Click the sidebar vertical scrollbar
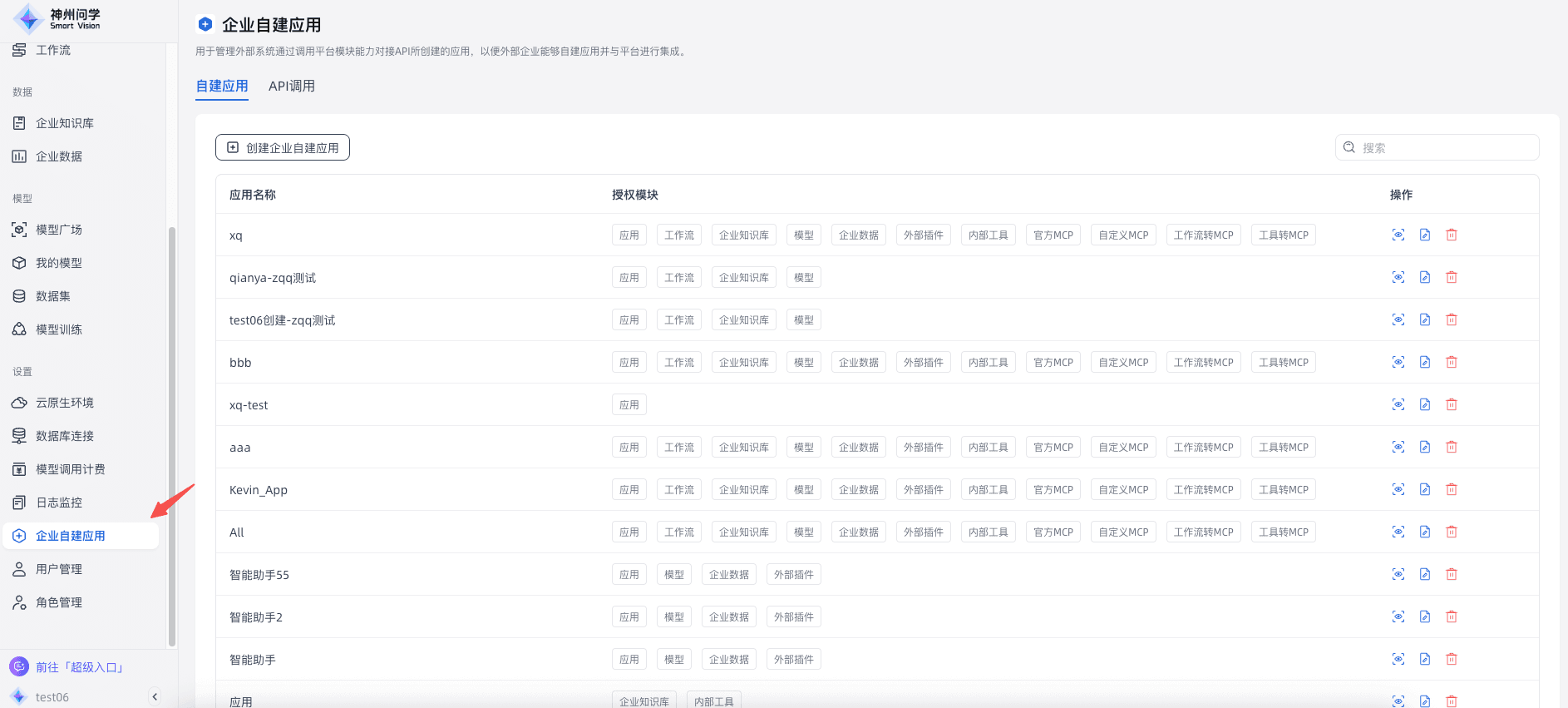The height and width of the screenshot is (708, 1568). click(x=172, y=433)
